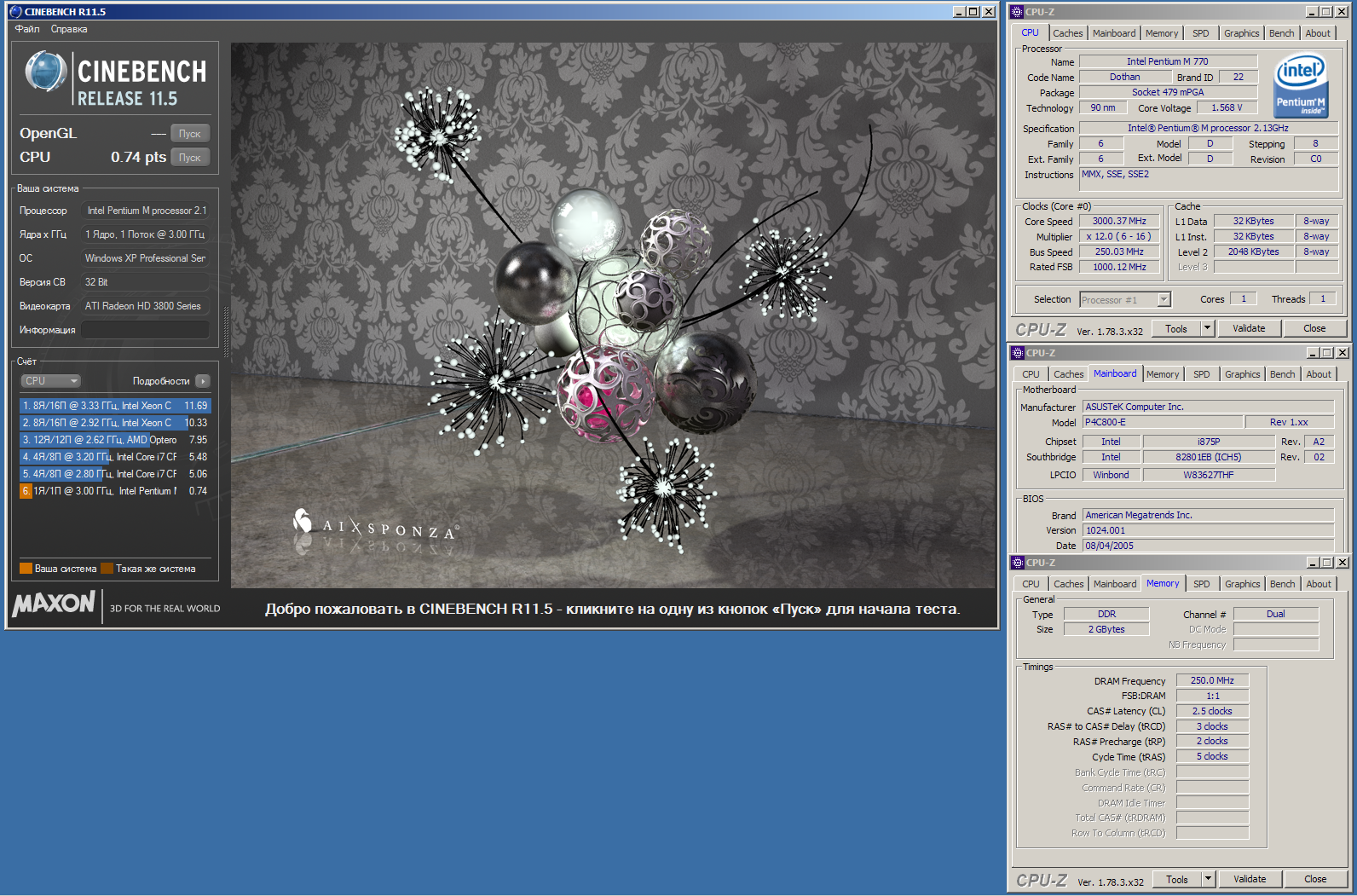The image size is (1357, 896).
Task: Click Multiplier value x 12.0
Action: [1119, 236]
